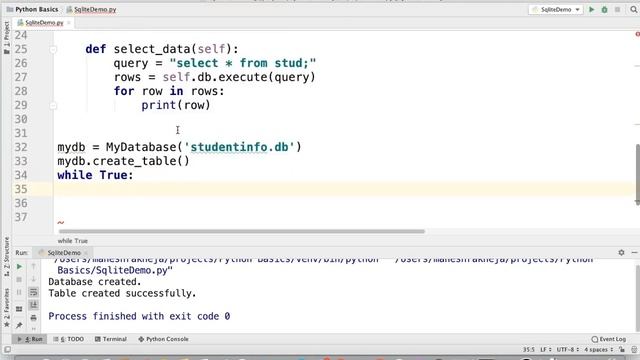640x360 pixels.
Task: Select the SqliteDemo.py editor tab
Action: coord(44,23)
